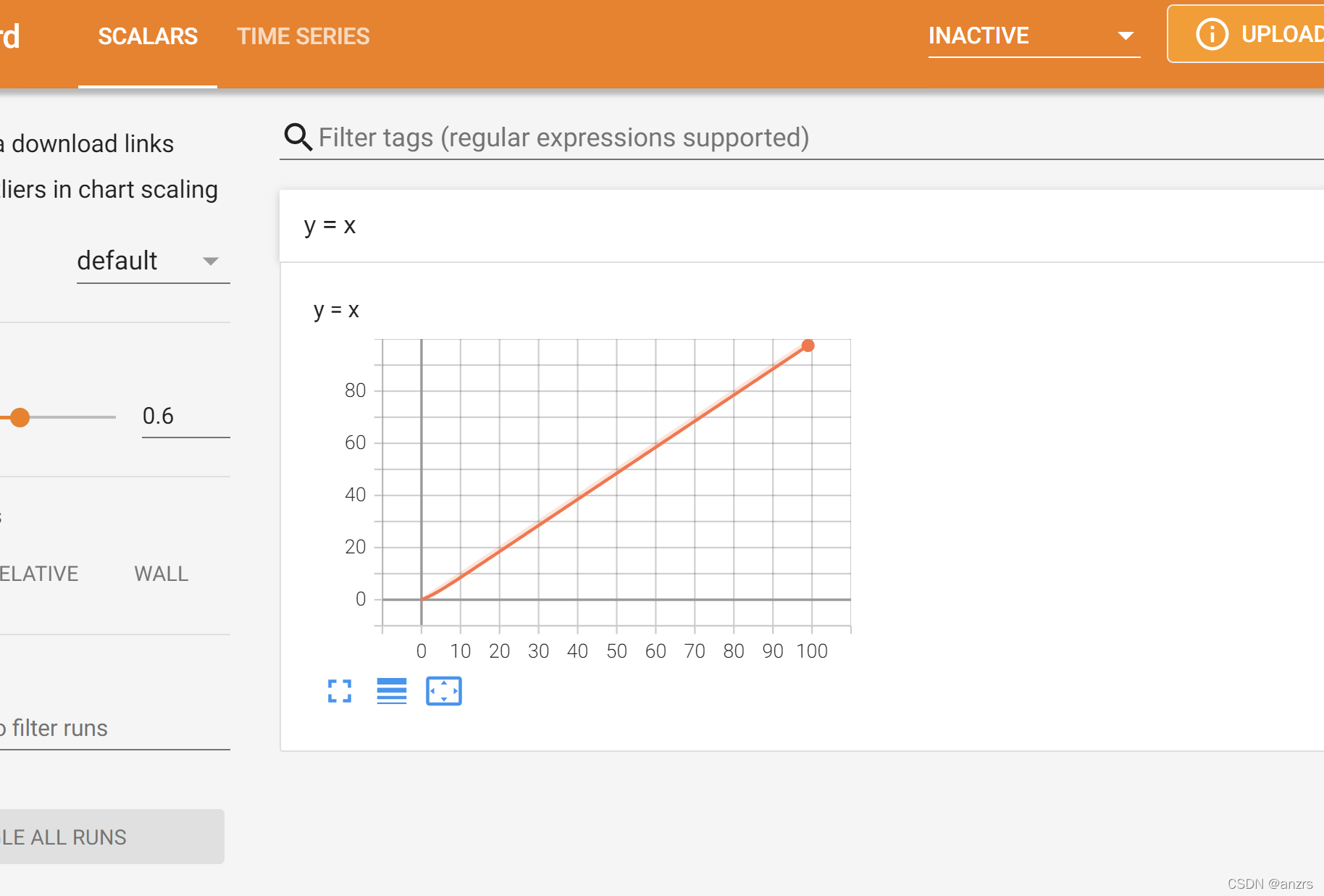Screen dimensions: 1324x896
Task: Click the info icon inside the UPLOAD button
Action: pyautogui.click(x=1212, y=33)
